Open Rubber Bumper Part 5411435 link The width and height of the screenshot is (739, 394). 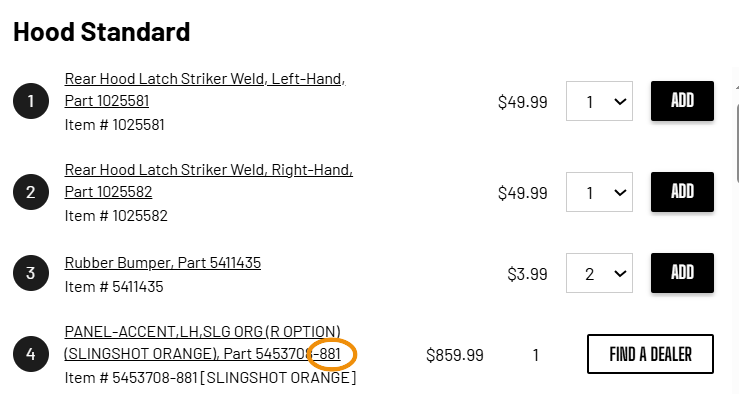(x=163, y=263)
